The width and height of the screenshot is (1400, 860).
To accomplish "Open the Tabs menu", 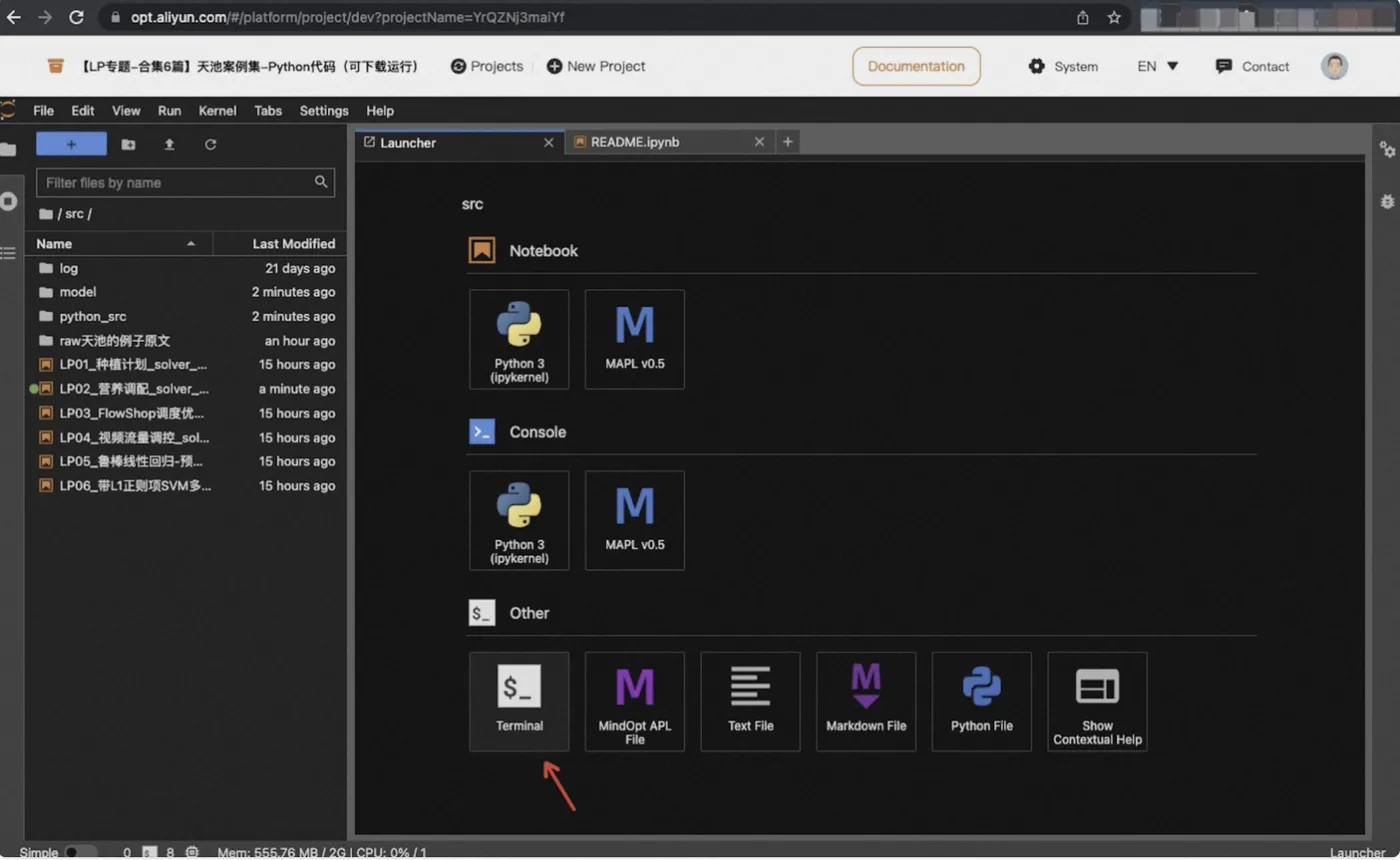I will click(x=268, y=111).
